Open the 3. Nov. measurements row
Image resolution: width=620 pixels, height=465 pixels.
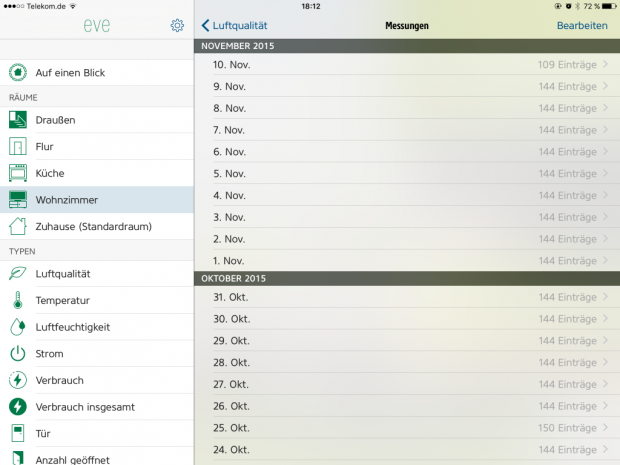coord(407,217)
